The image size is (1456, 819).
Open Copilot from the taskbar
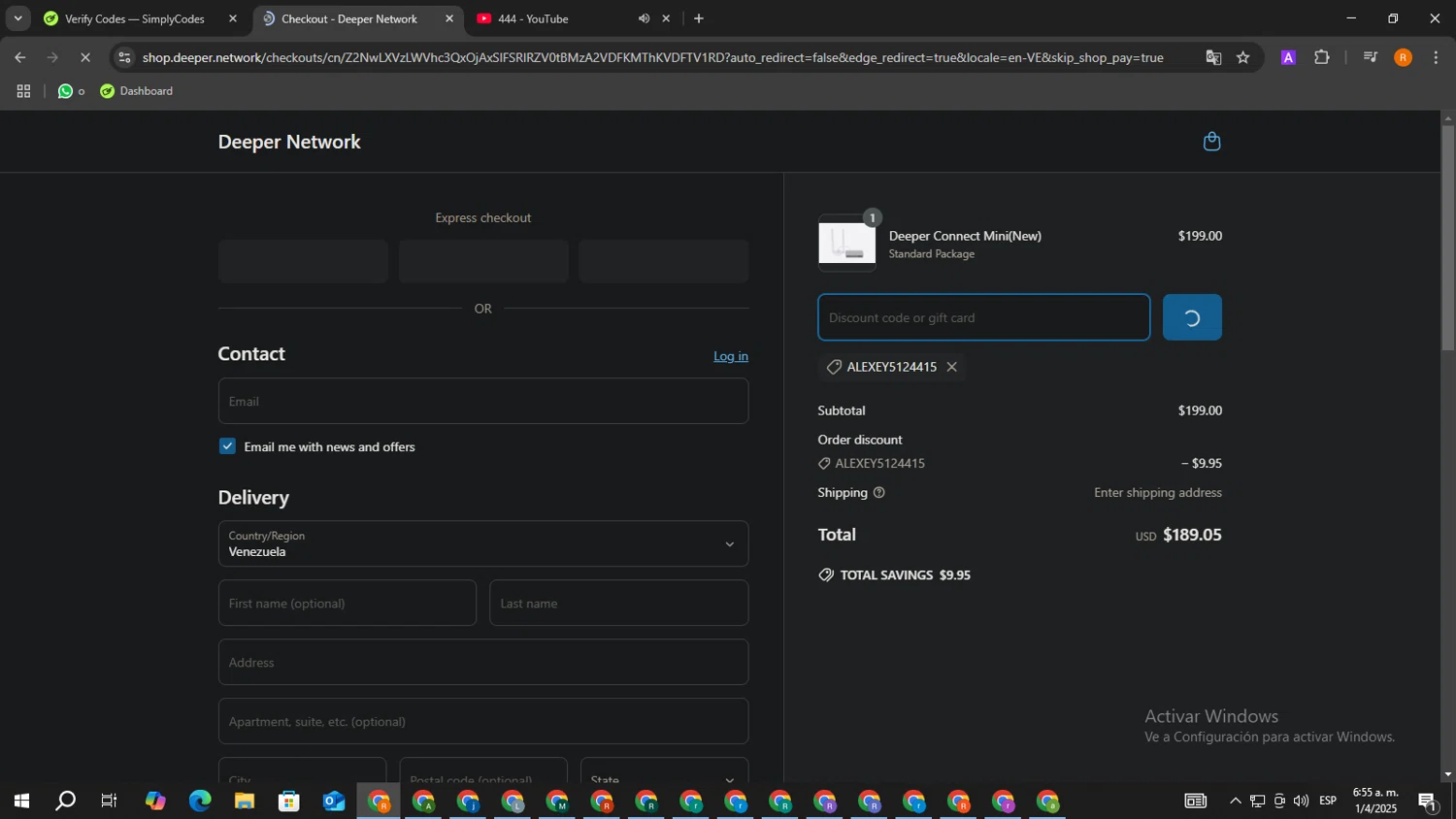click(x=155, y=802)
